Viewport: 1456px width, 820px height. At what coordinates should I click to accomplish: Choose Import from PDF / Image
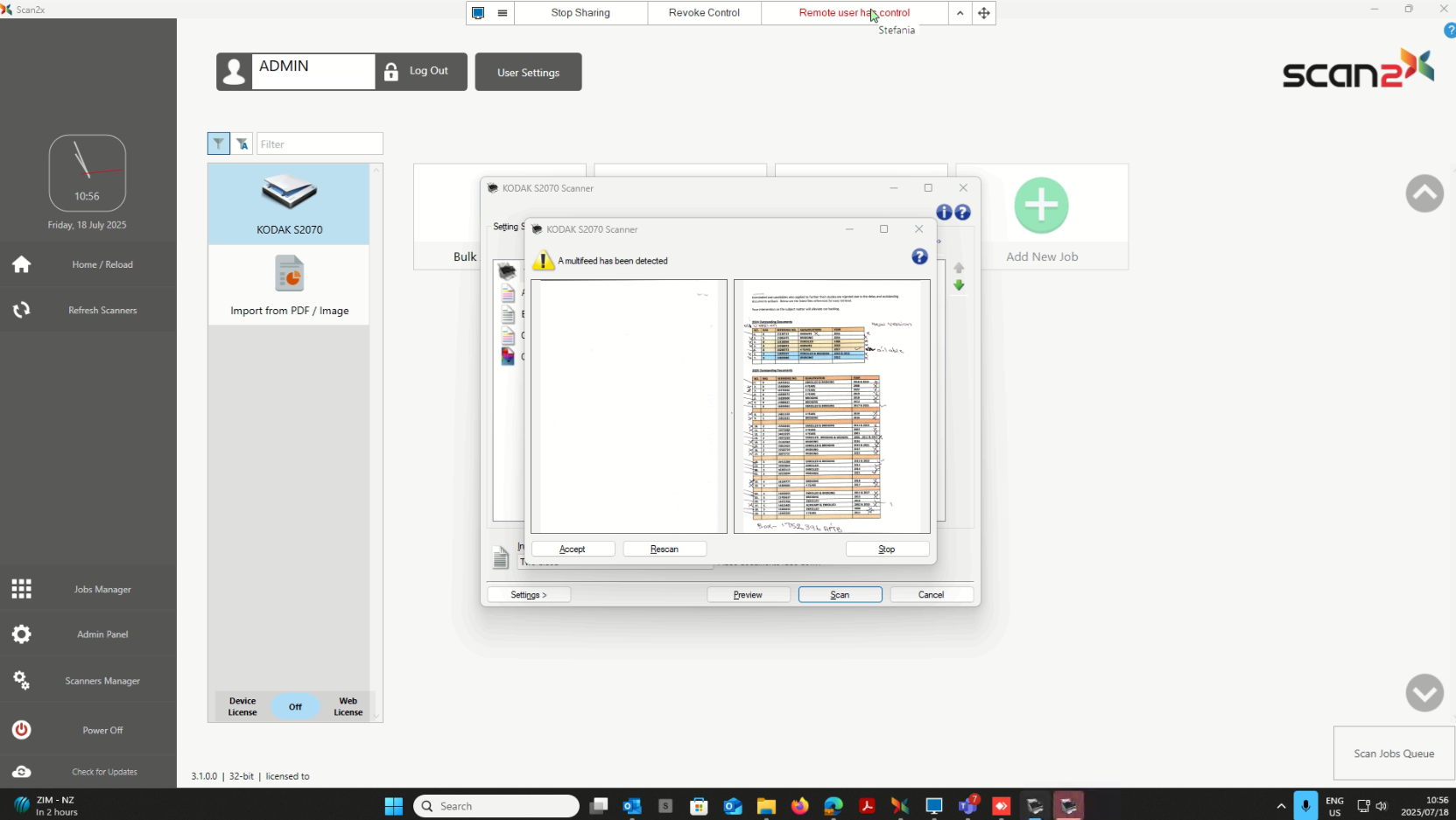click(289, 285)
